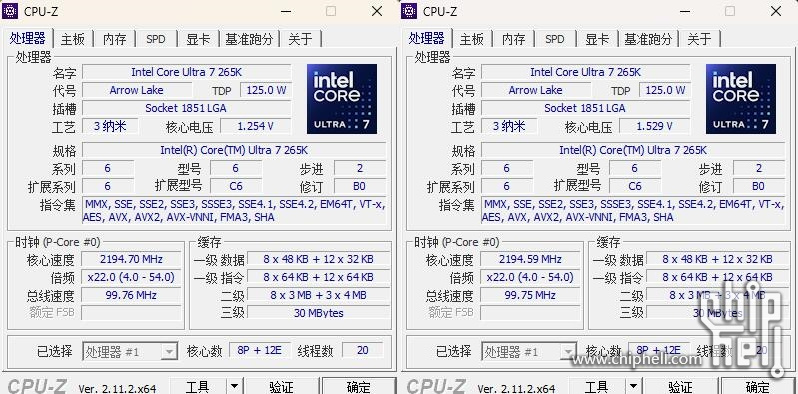Open the 内存 tab in the right window
The width and height of the screenshot is (798, 394).
pyautogui.click(x=514, y=39)
